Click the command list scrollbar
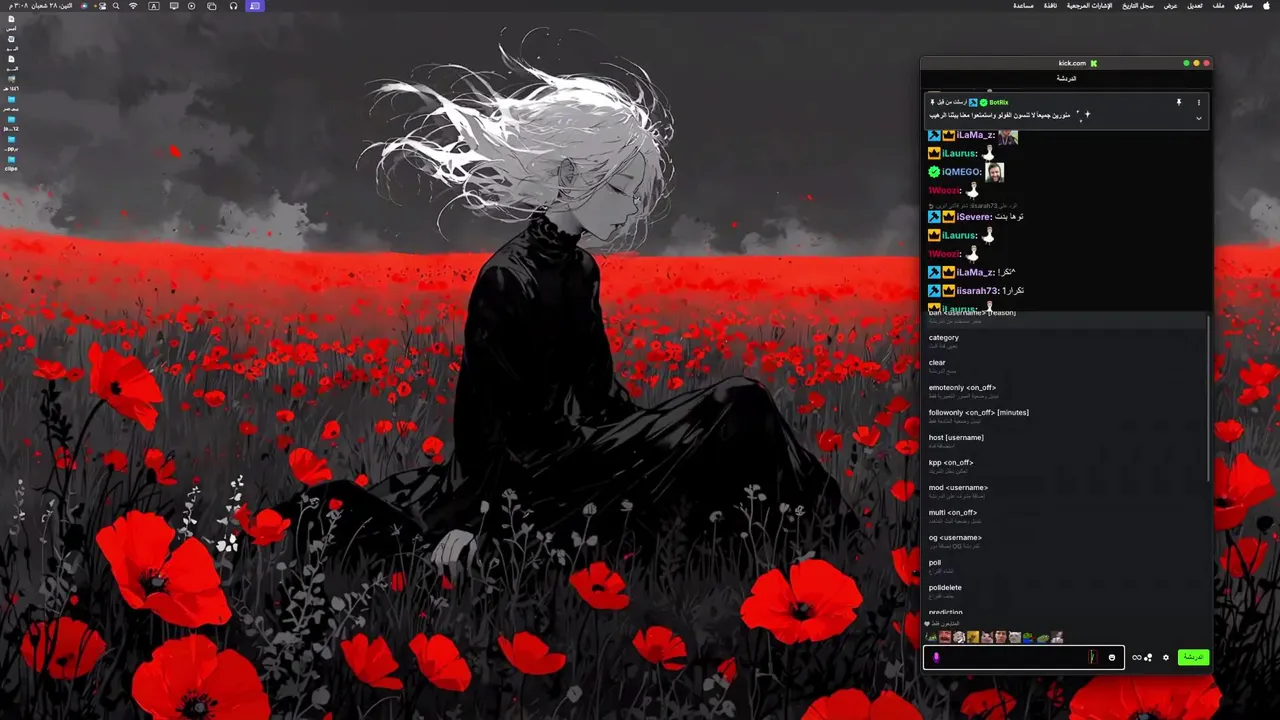Screen dimensions: 1280x720 1209,400
